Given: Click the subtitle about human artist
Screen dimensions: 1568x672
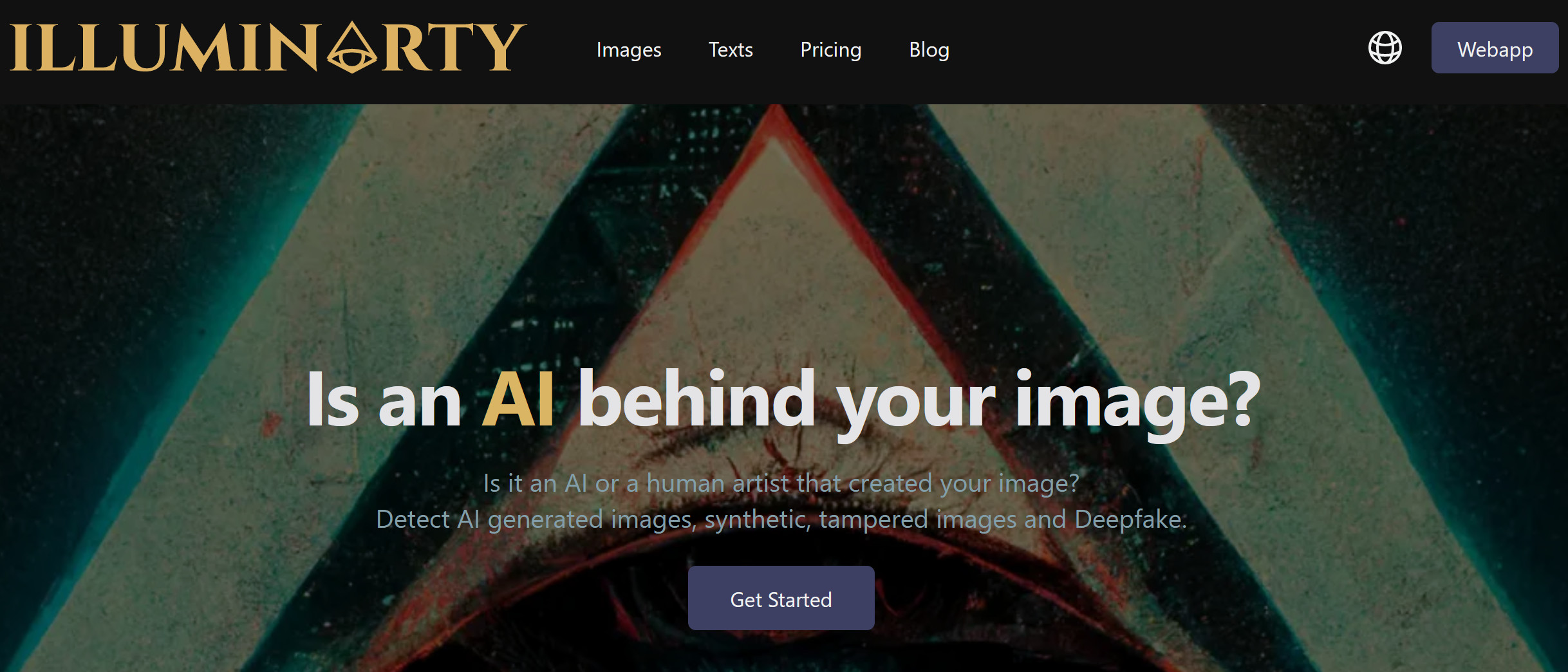Looking at the screenshot, I should (x=781, y=483).
